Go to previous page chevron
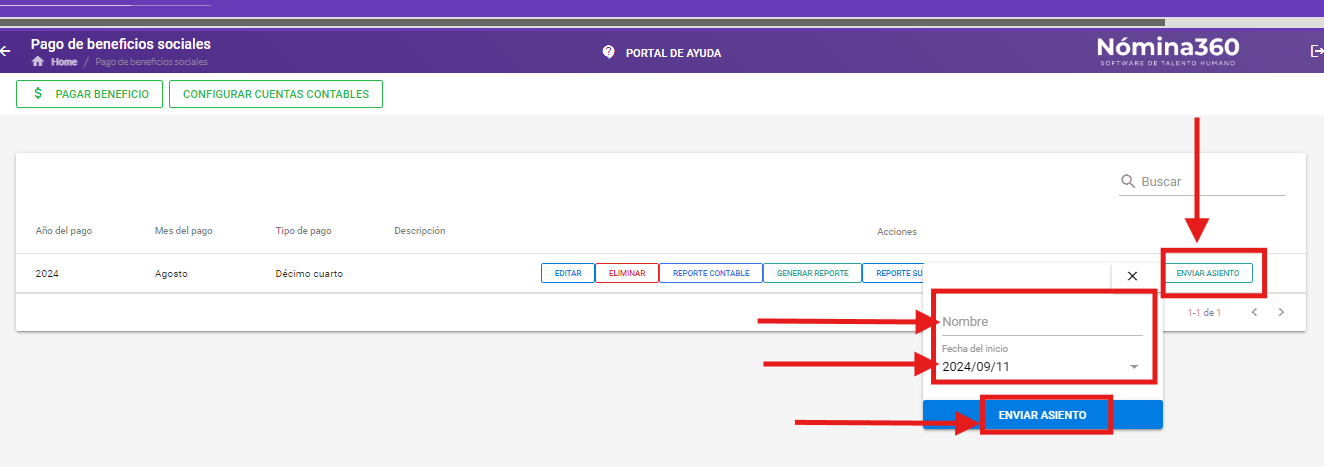The image size is (1324, 467). pos(1254,312)
